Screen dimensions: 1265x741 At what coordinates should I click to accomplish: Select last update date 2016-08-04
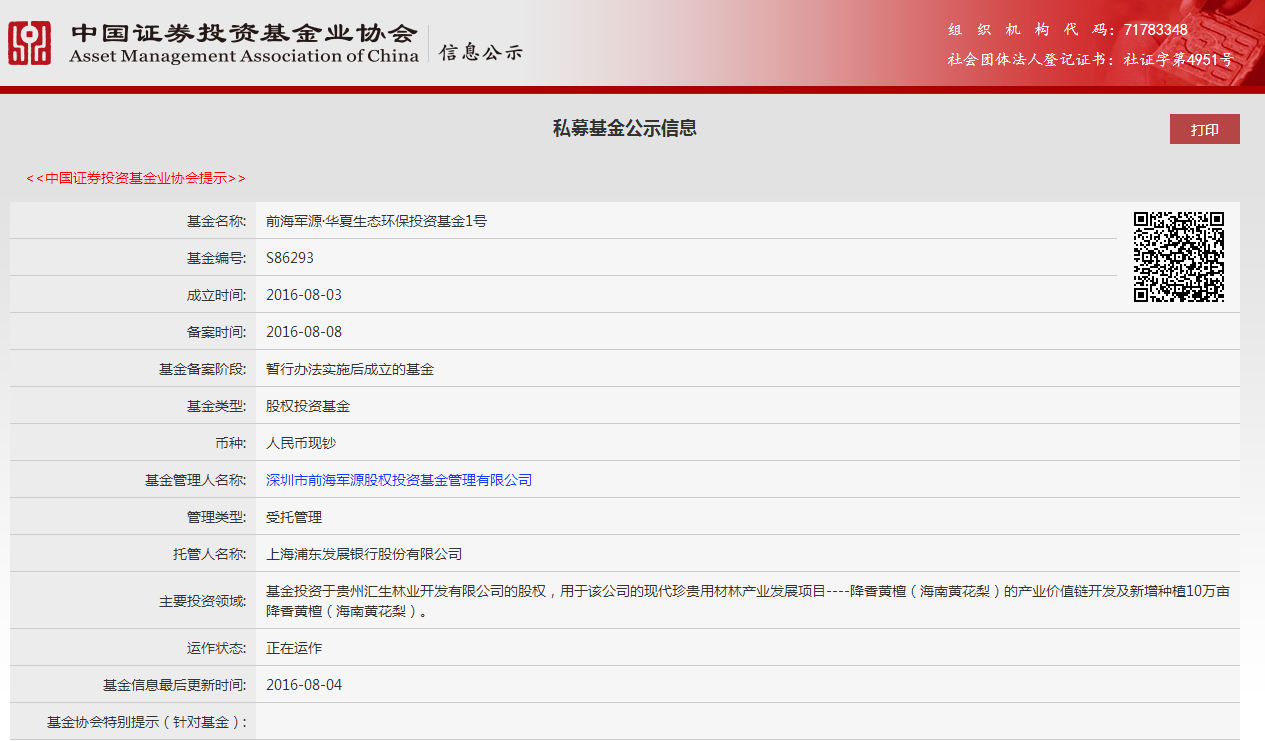coord(304,685)
